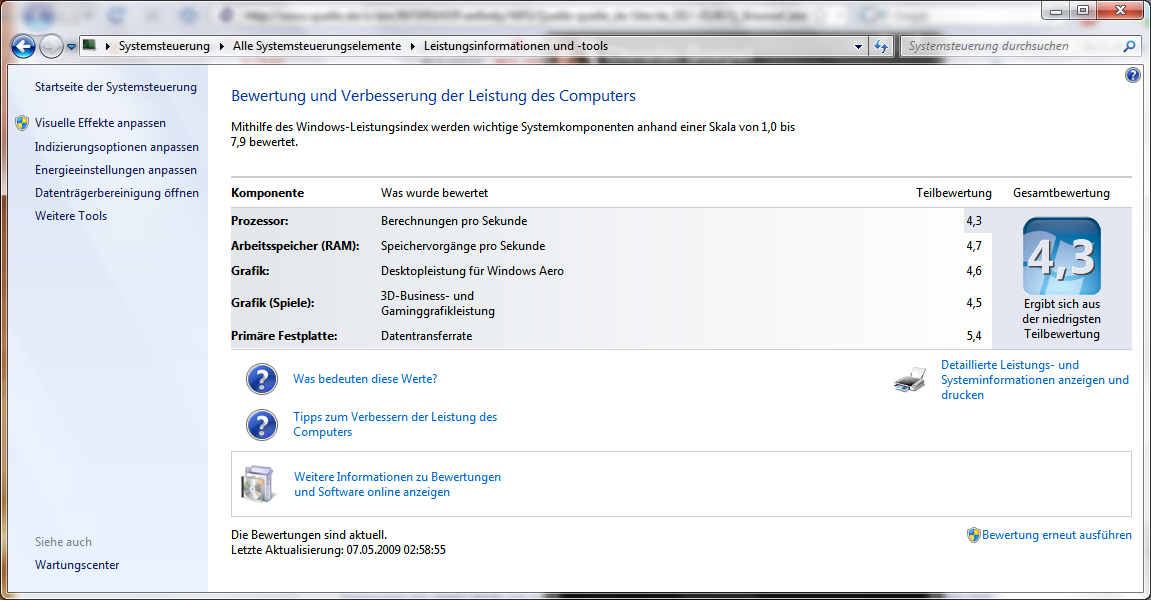
Task: Open Weitere Informationen zu Bewertungen online link
Action: coord(398,484)
